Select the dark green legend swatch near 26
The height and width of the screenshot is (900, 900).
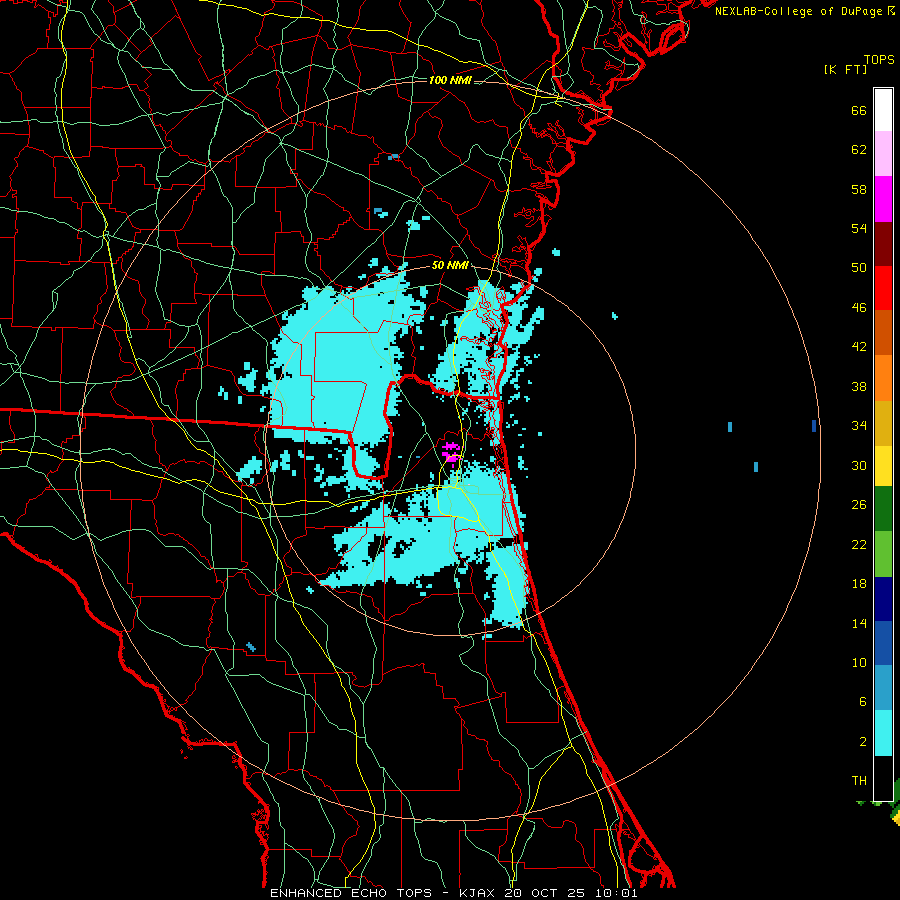click(883, 508)
